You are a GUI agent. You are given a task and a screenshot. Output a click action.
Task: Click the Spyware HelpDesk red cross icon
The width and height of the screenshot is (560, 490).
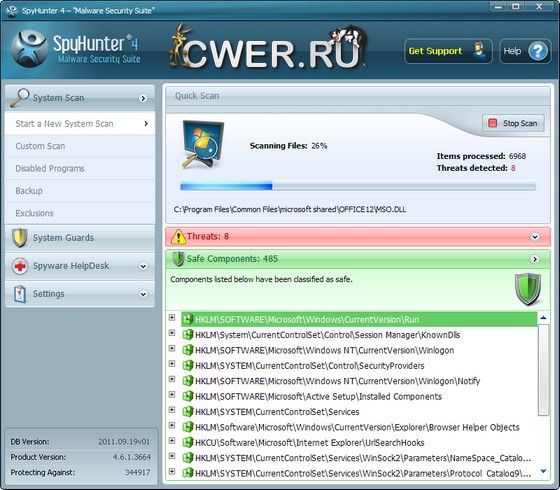tap(20, 266)
